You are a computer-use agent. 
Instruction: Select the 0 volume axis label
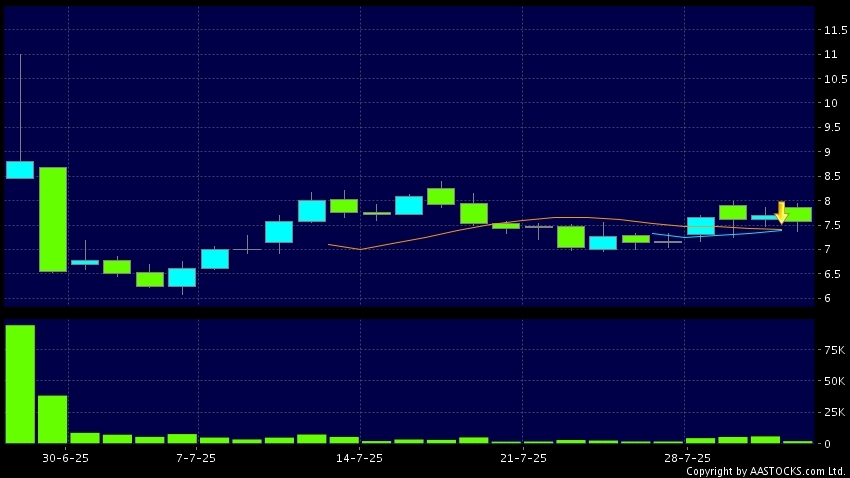pyautogui.click(x=827, y=444)
